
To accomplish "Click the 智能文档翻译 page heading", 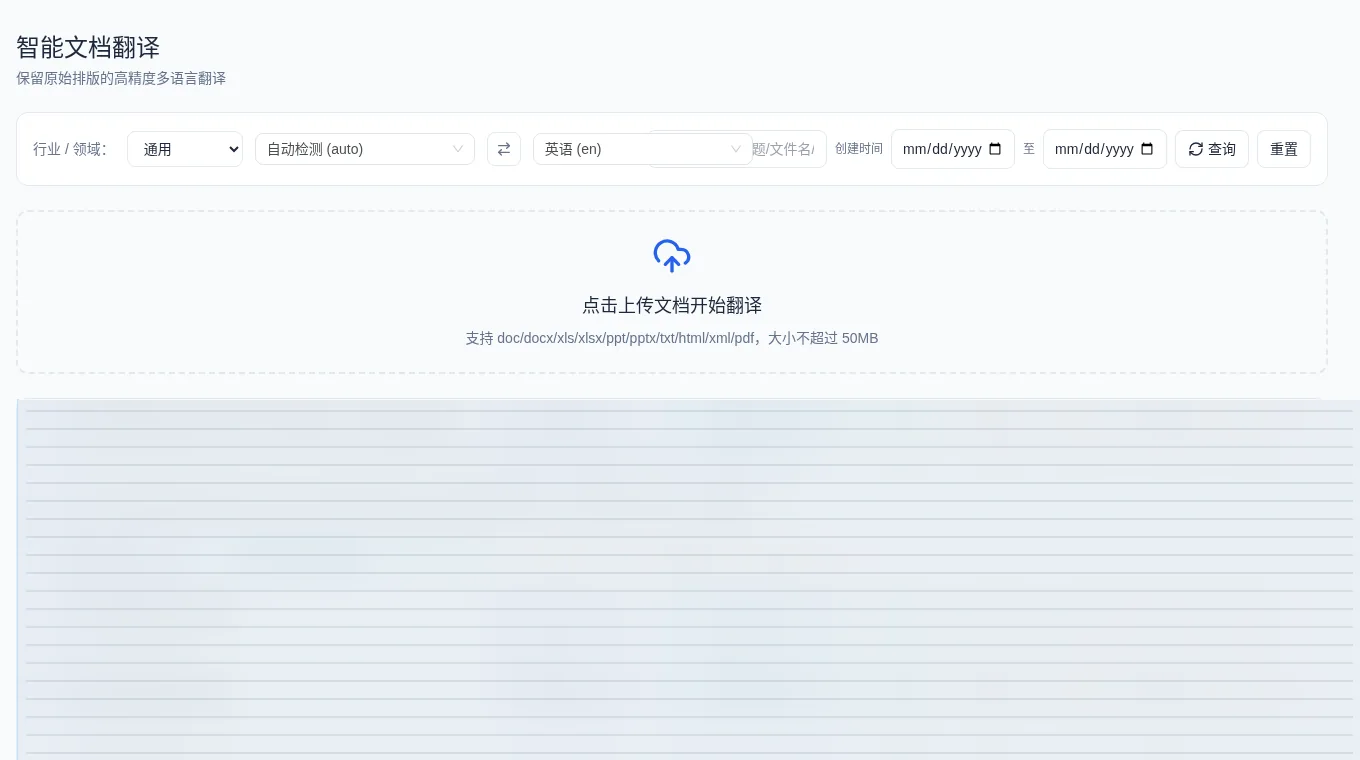I will click(x=88, y=47).
